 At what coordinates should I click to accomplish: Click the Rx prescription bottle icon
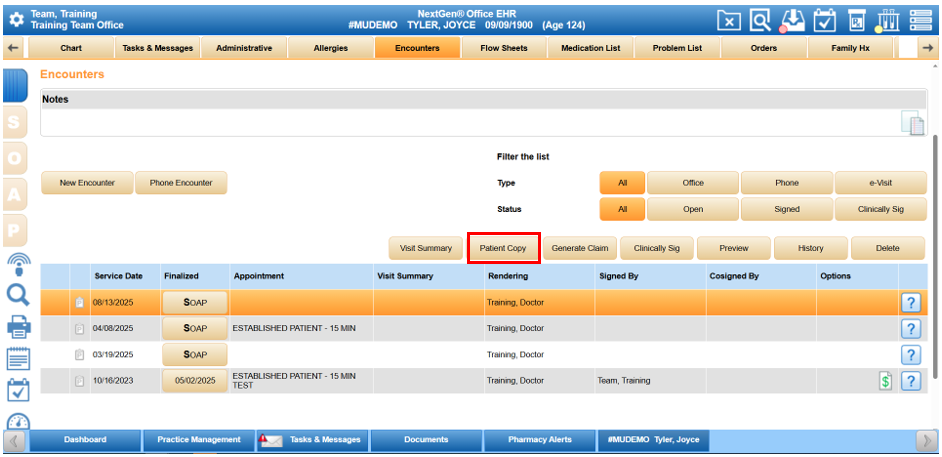(857, 19)
